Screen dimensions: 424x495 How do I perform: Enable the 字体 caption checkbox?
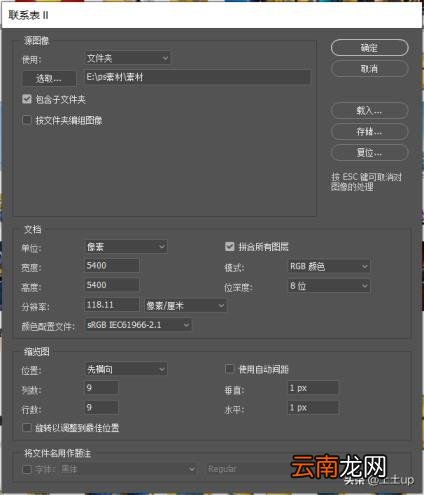[x=27, y=469]
